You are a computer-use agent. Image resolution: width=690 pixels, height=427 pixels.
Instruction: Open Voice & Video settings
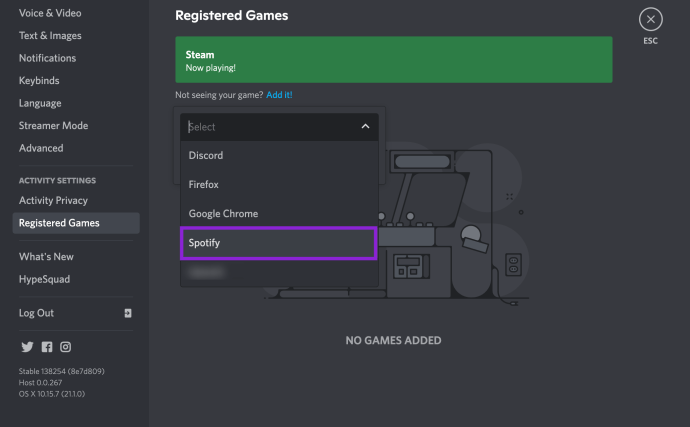[50, 13]
